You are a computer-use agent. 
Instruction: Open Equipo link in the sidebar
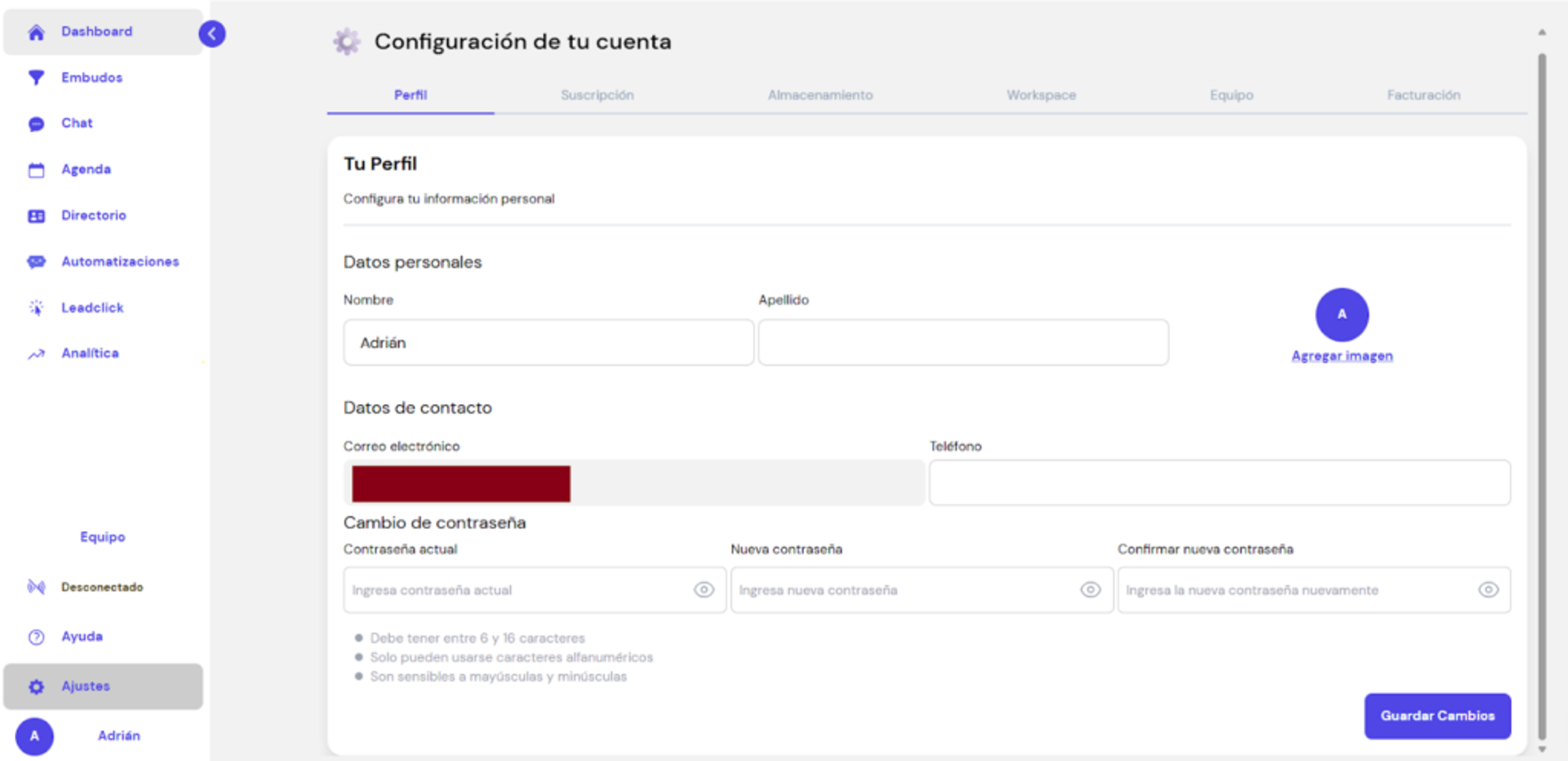(x=102, y=537)
